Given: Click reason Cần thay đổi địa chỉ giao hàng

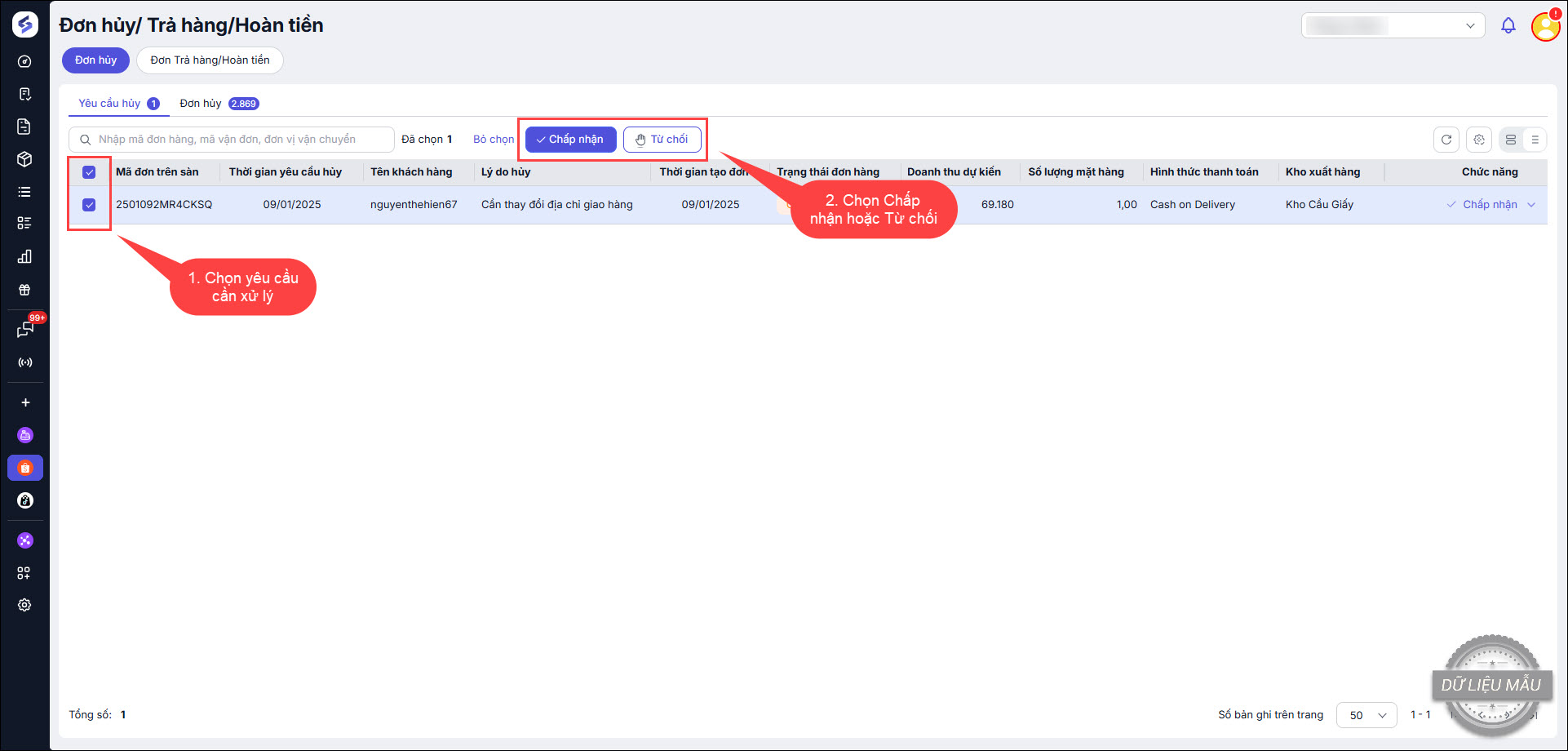Looking at the screenshot, I should click(557, 205).
